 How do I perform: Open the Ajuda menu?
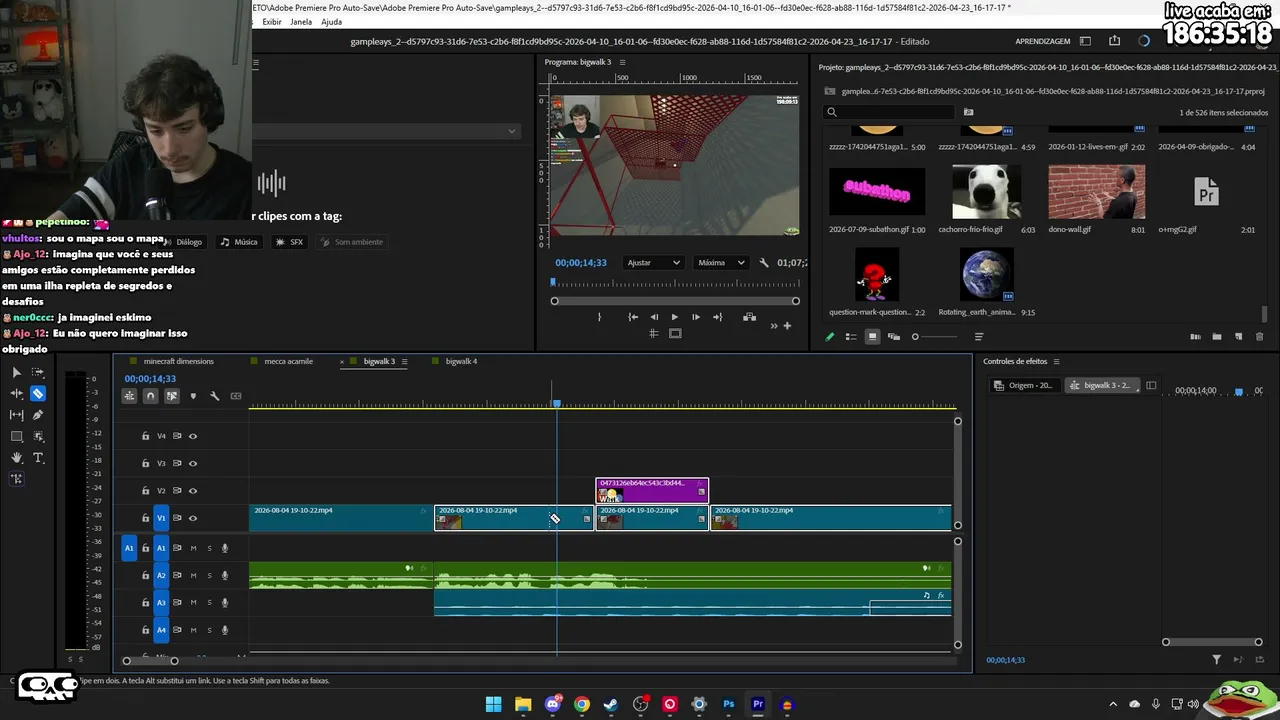point(331,22)
